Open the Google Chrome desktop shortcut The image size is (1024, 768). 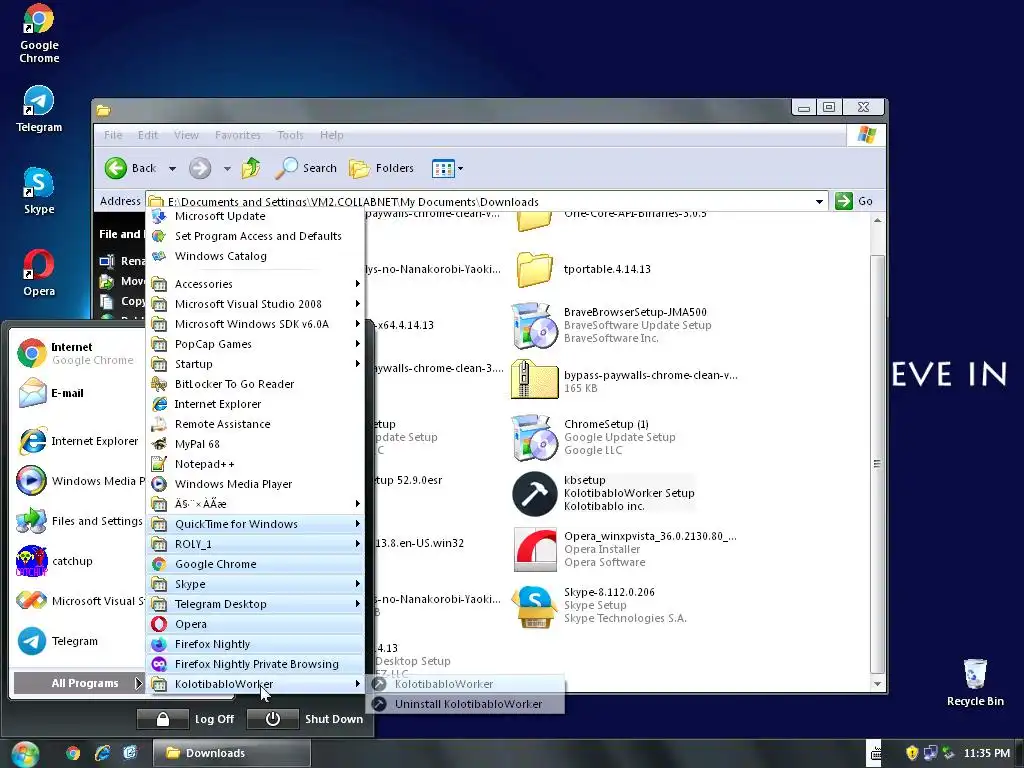pyautogui.click(x=39, y=33)
